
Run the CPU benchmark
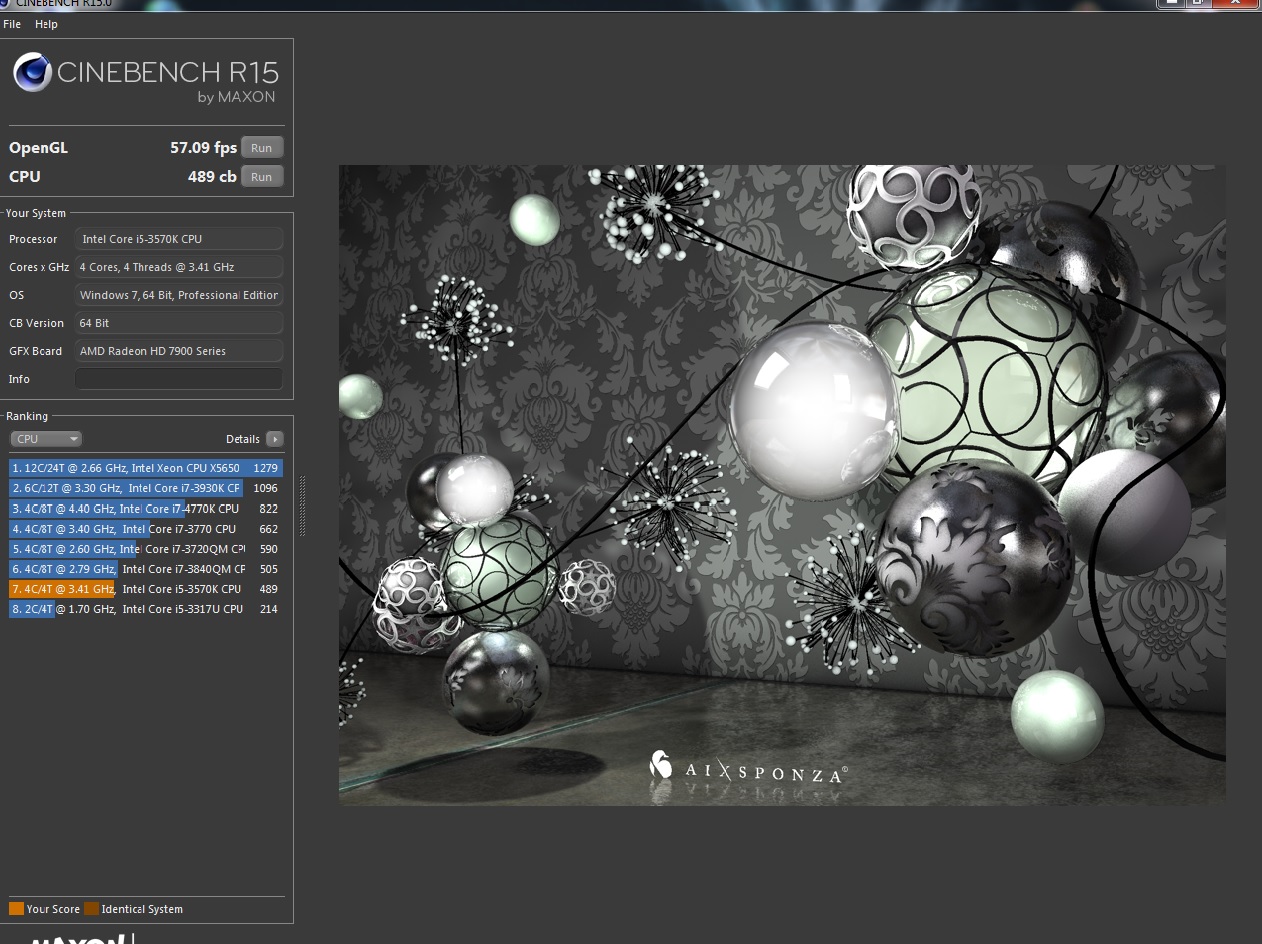[262, 176]
